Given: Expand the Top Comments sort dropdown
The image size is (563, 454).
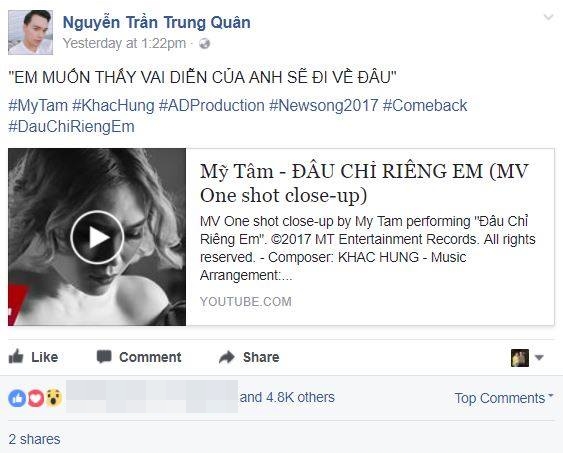Looking at the screenshot, I should click(x=504, y=398).
